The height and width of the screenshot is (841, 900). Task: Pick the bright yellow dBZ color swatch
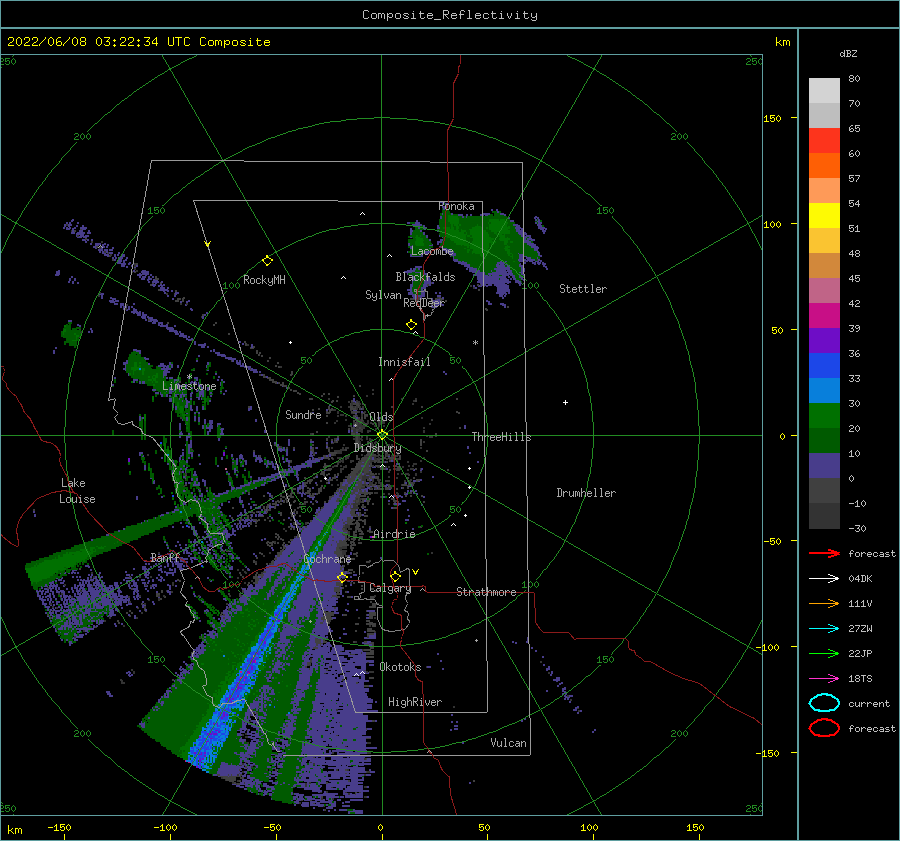(x=824, y=215)
